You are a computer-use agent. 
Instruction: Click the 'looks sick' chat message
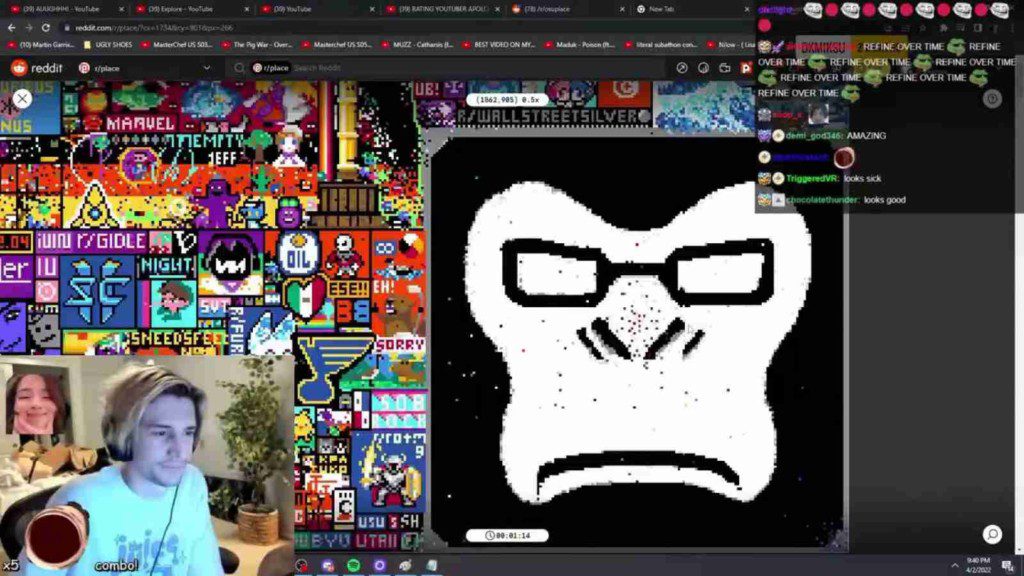(862, 178)
